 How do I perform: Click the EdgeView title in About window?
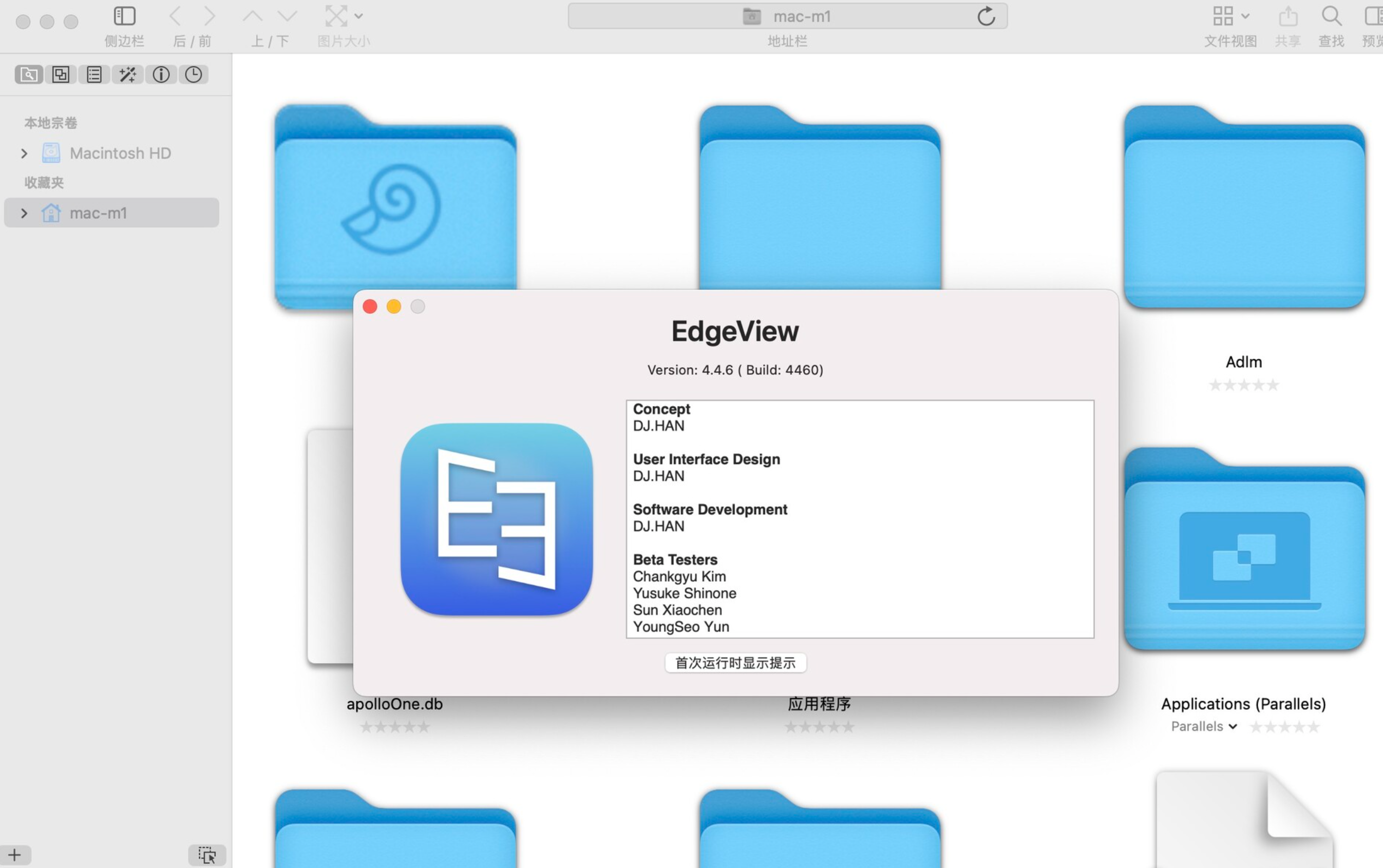735,331
